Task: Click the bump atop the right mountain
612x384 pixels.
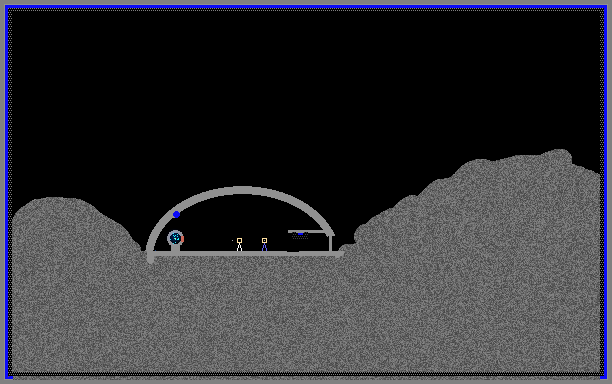Action: coord(559,155)
